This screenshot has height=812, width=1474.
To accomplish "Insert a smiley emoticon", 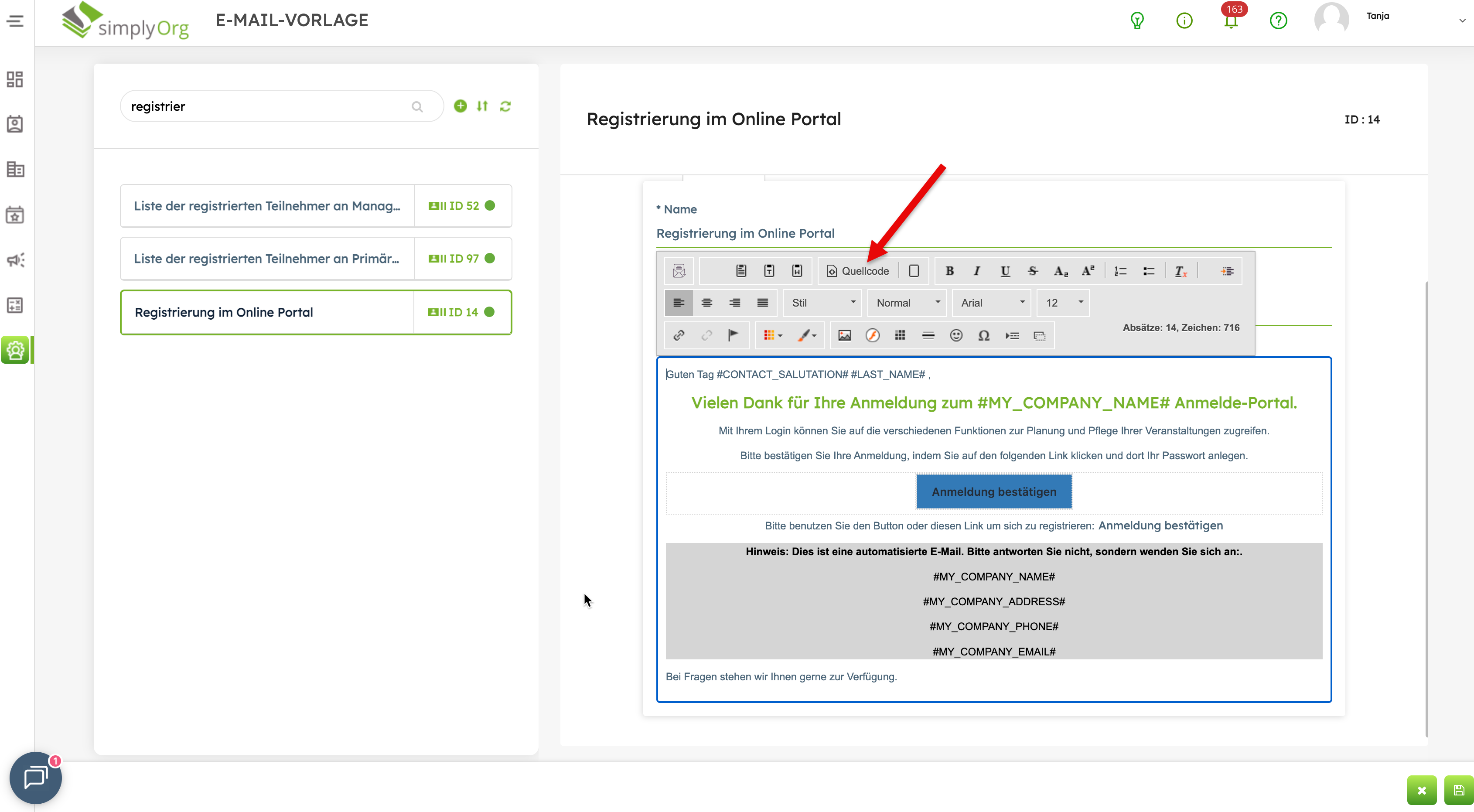I will (x=955, y=336).
